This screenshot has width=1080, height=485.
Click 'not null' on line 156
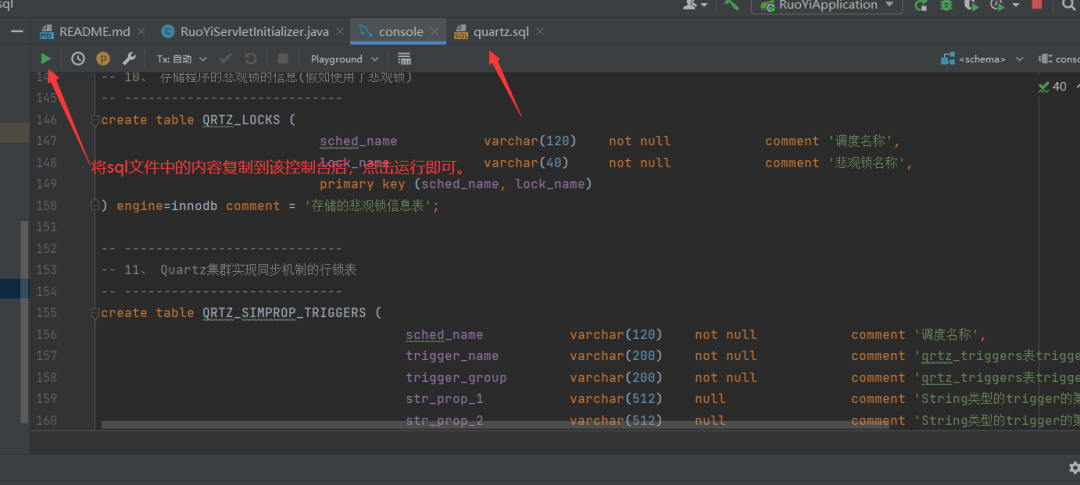click(725, 334)
